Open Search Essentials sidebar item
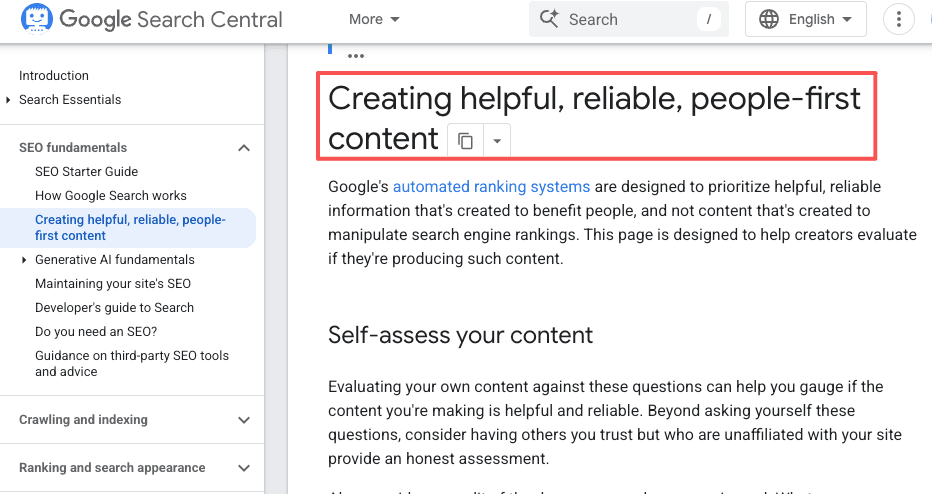Viewport: 932px width, 494px height. point(70,100)
